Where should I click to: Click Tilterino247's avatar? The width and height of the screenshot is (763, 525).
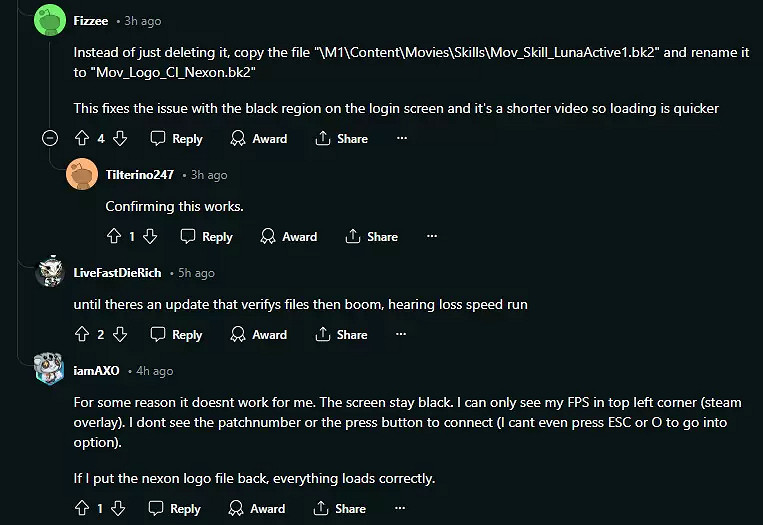81,175
